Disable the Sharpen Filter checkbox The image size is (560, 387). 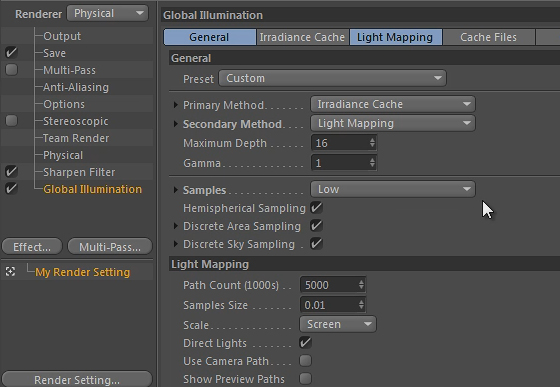coord(11,172)
